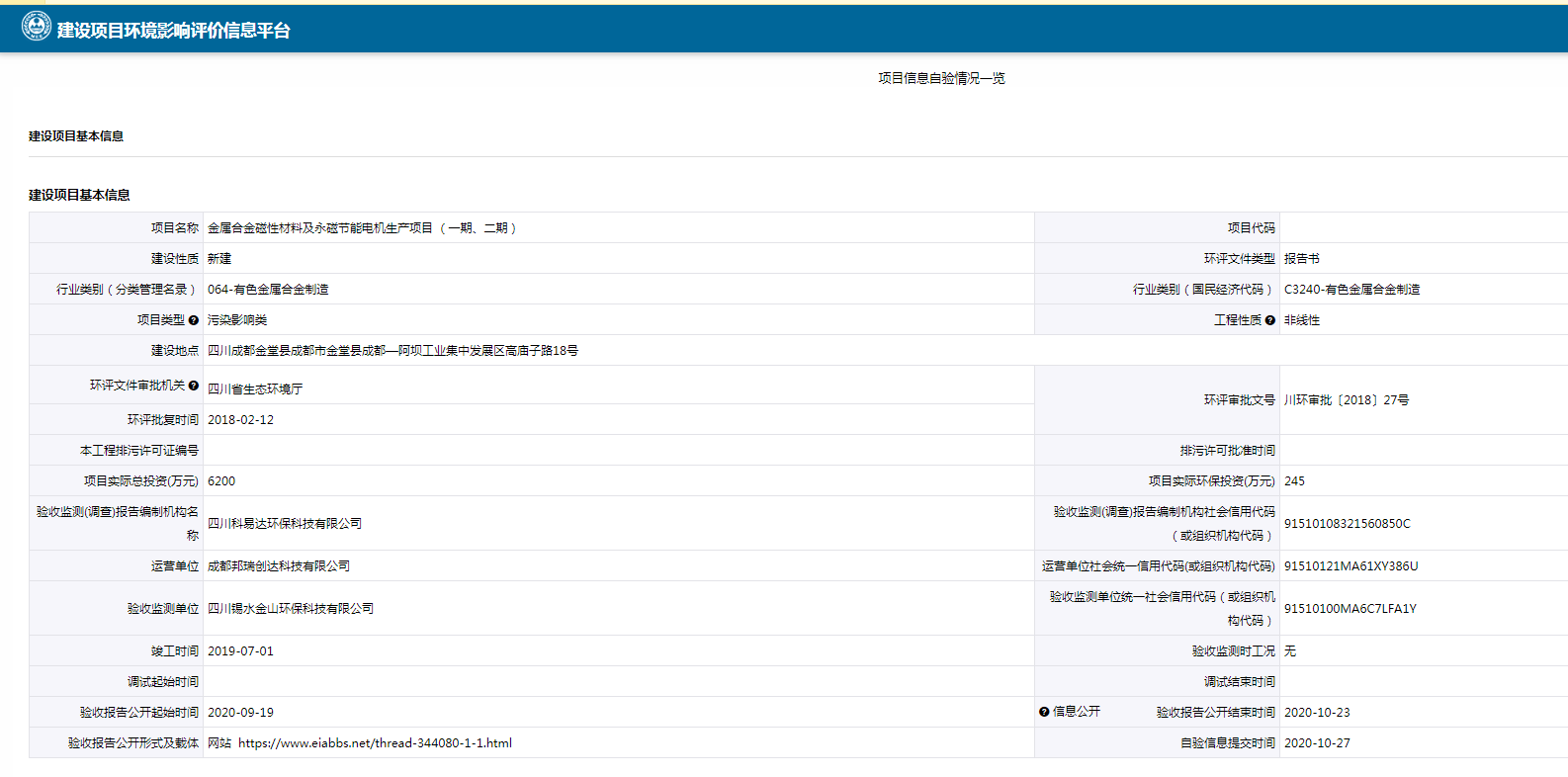Click the 新建 construction nature value
This screenshot has width=1568, height=777.
pyautogui.click(x=219, y=259)
